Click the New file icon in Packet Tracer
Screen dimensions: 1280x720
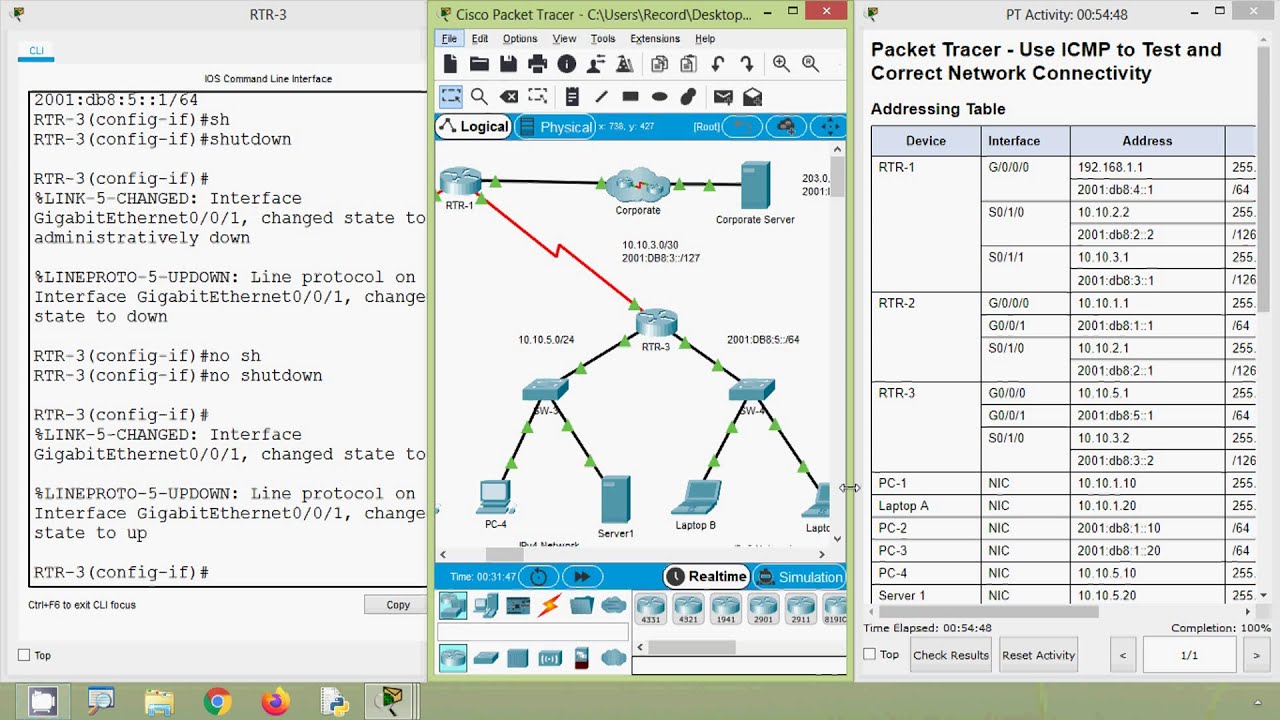point(450,64)
